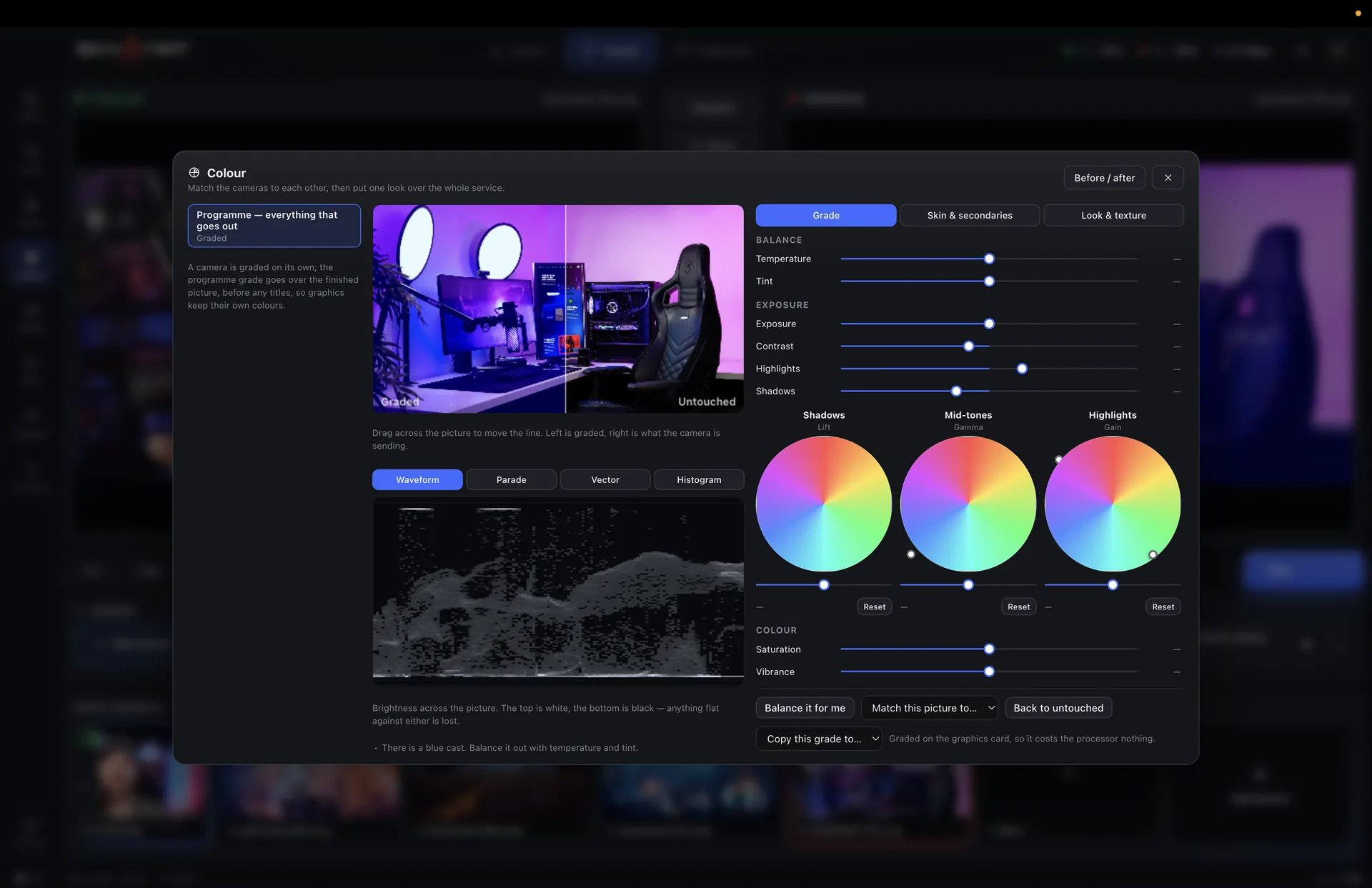The width and height of the screenshot is (1372, 888).
Task: Select the Waveform scope
Action: click(417, 479)
